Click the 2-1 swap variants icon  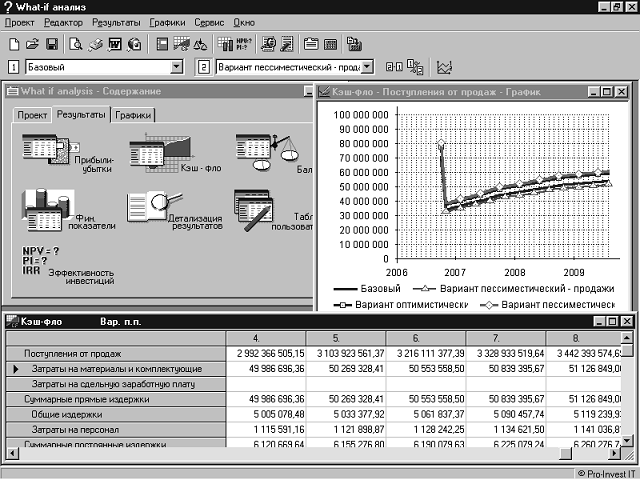[x=394, y=67]
